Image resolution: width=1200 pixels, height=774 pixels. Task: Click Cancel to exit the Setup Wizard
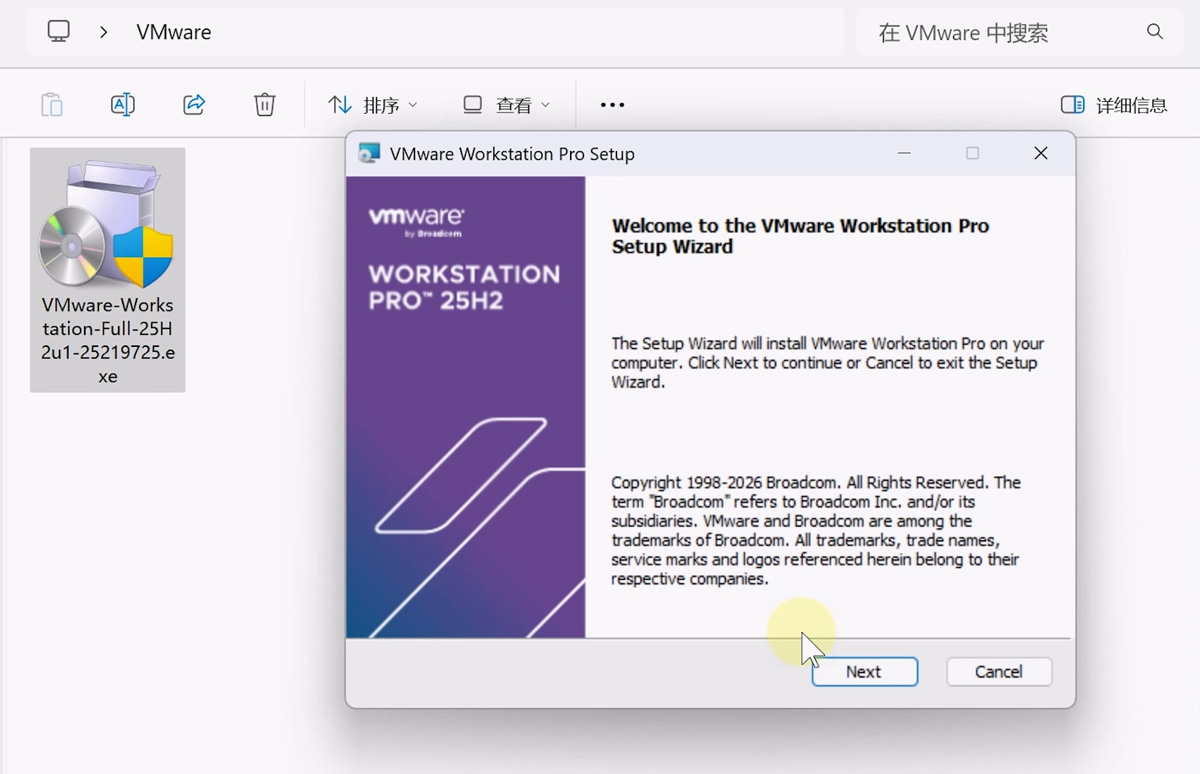tap(998, 672)
